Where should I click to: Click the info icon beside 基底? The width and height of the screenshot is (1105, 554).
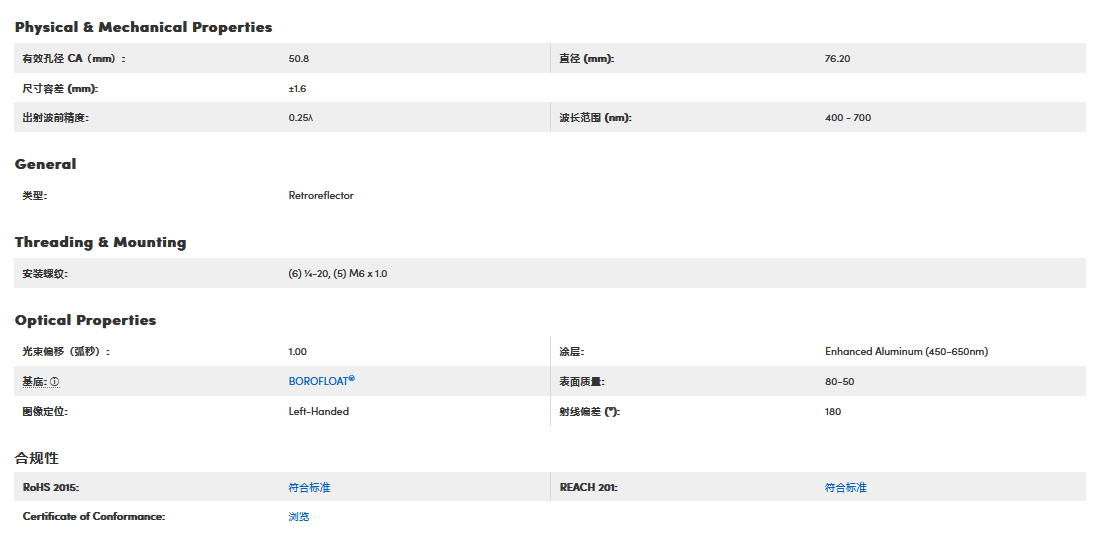[55, 382]
